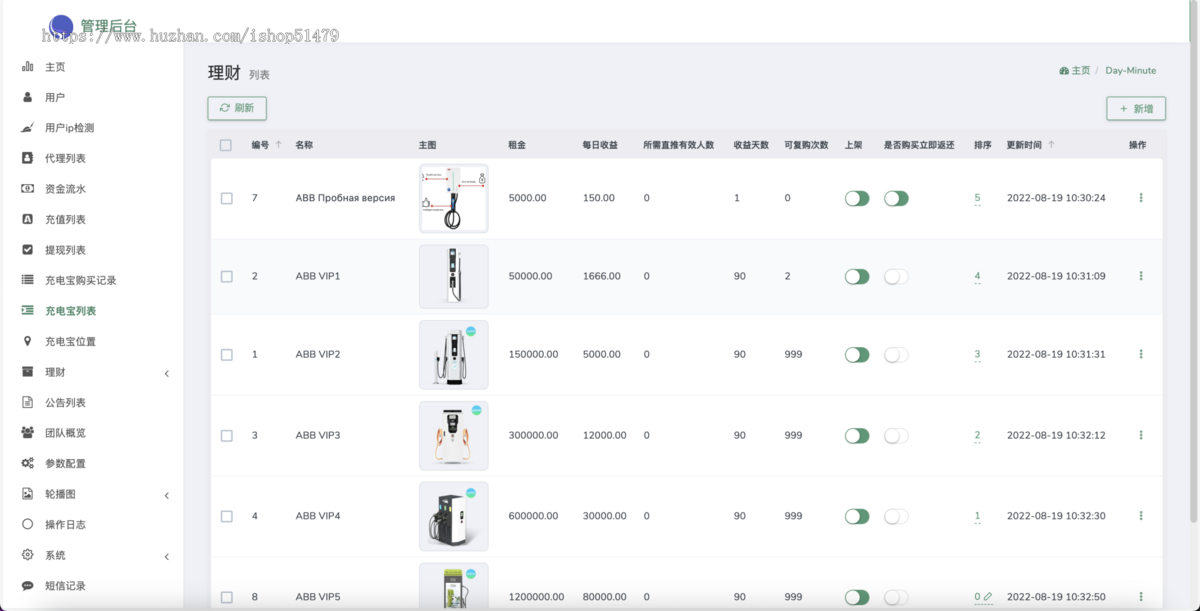Check the ABB Пробная версия row checkbox
1200x611 pixels.
[227, 198]
